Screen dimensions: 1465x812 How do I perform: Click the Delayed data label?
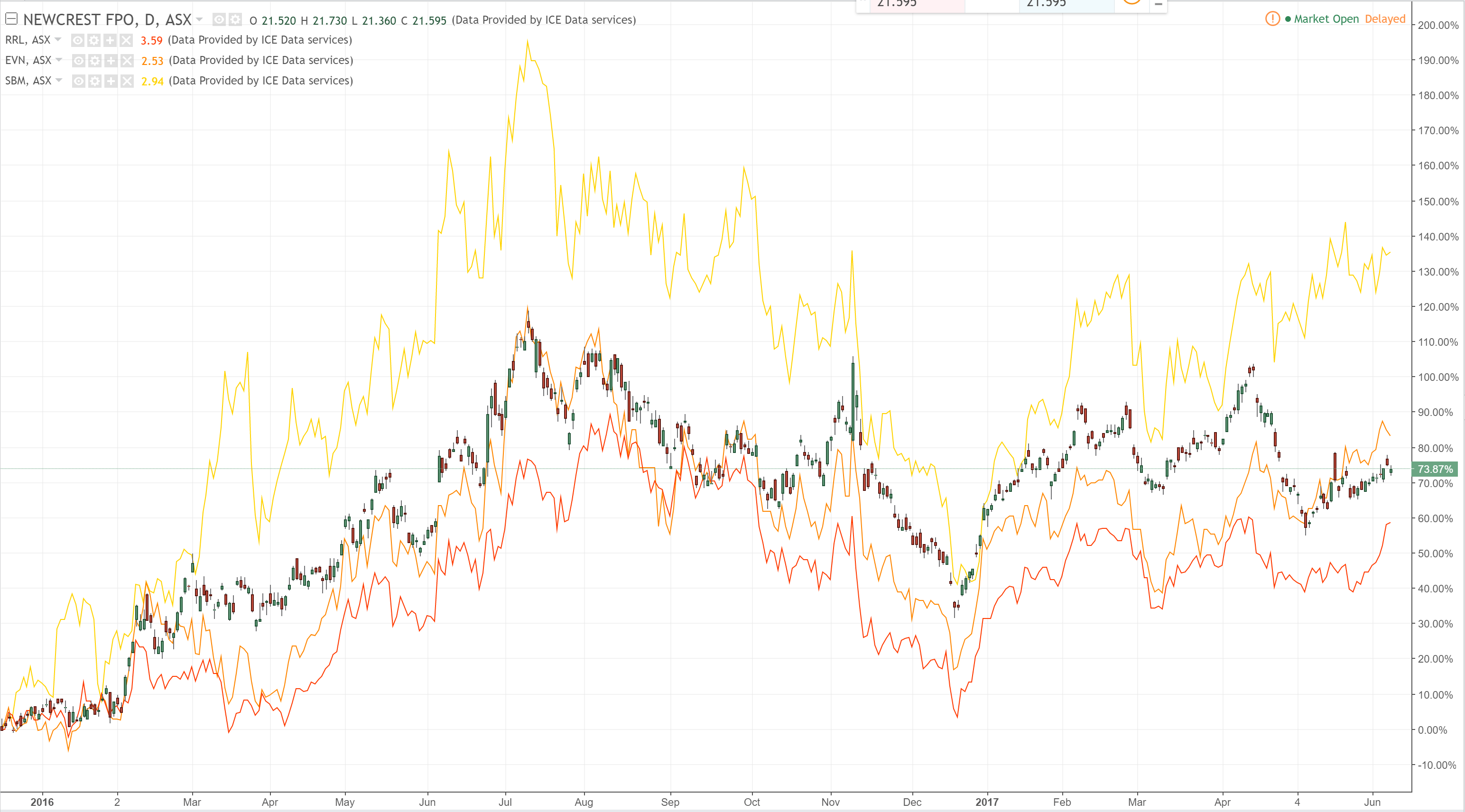(x=1384, y=19)
